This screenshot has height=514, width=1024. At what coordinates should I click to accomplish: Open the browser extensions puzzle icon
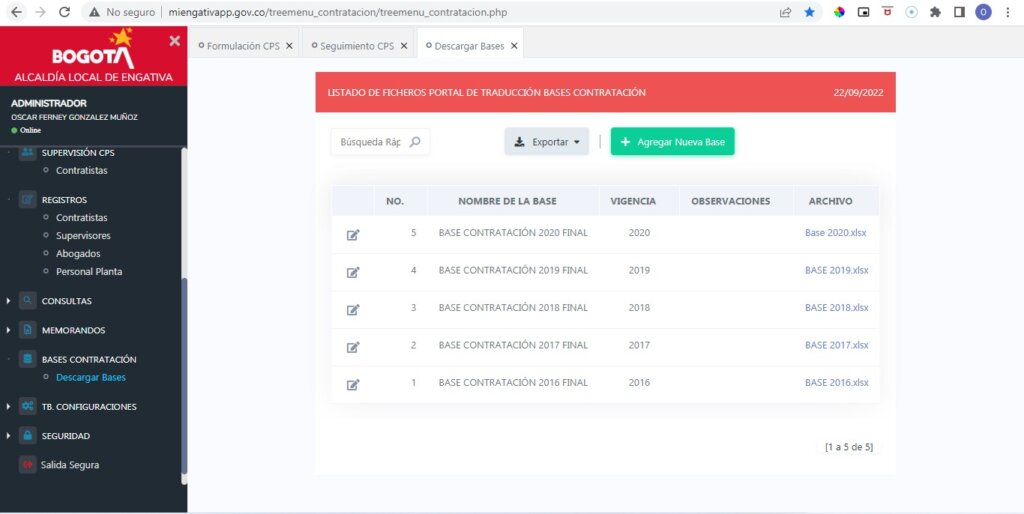[x=935, y=12]
